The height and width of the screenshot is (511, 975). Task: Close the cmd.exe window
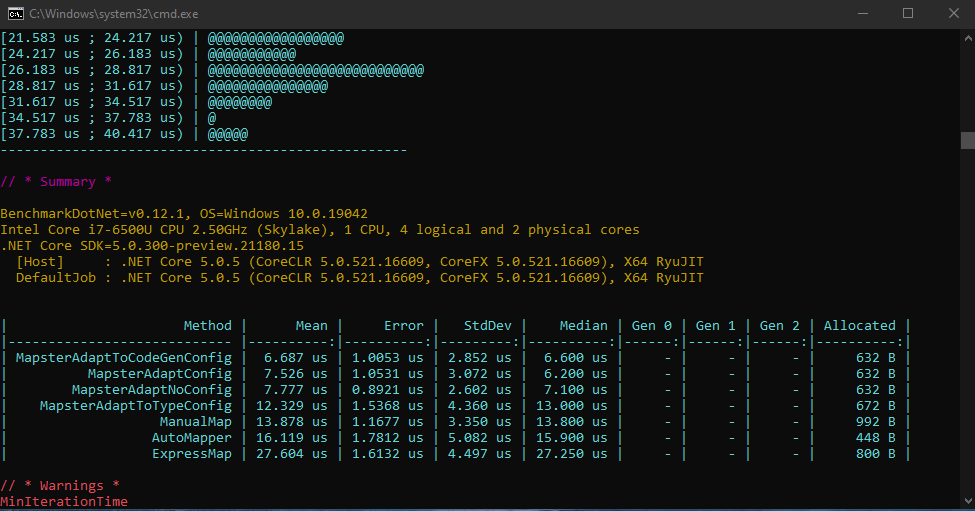click(x=953, y=14)
